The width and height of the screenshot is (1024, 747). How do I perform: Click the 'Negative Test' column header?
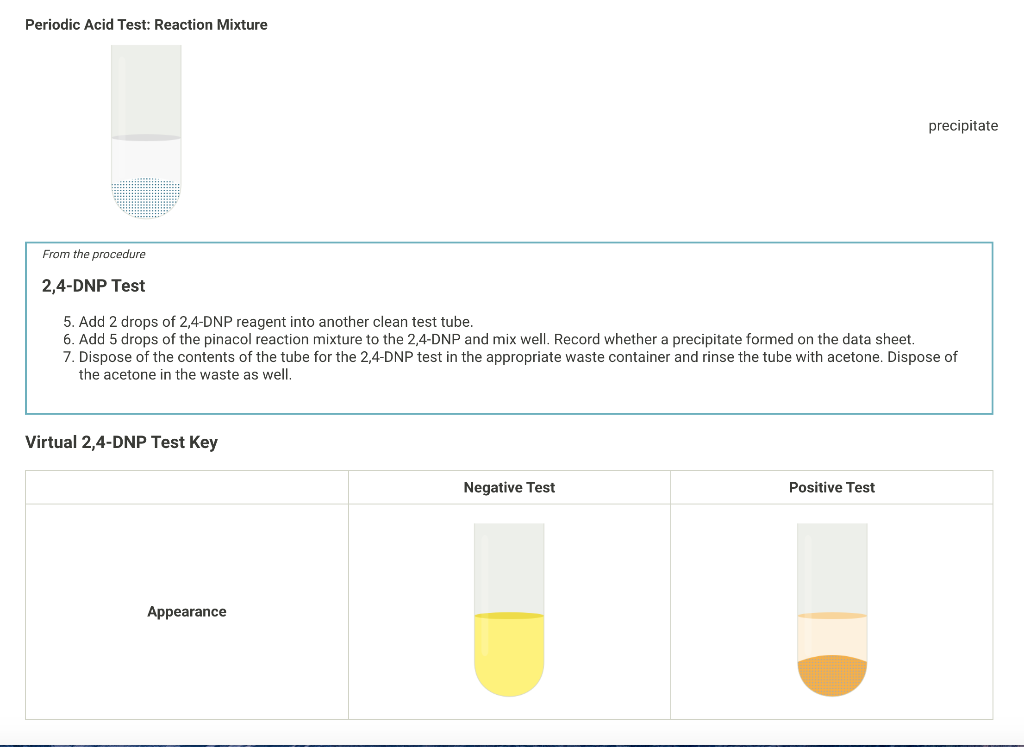509,487
